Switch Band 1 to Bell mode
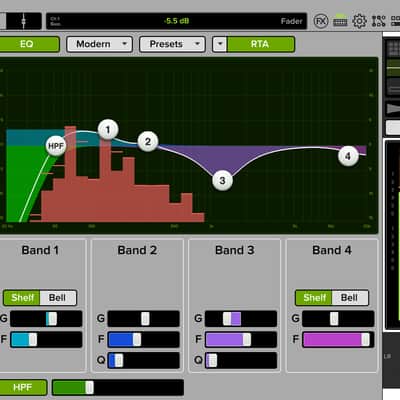The height and width of the screenshot is (400, 400). tap(58, 298)
